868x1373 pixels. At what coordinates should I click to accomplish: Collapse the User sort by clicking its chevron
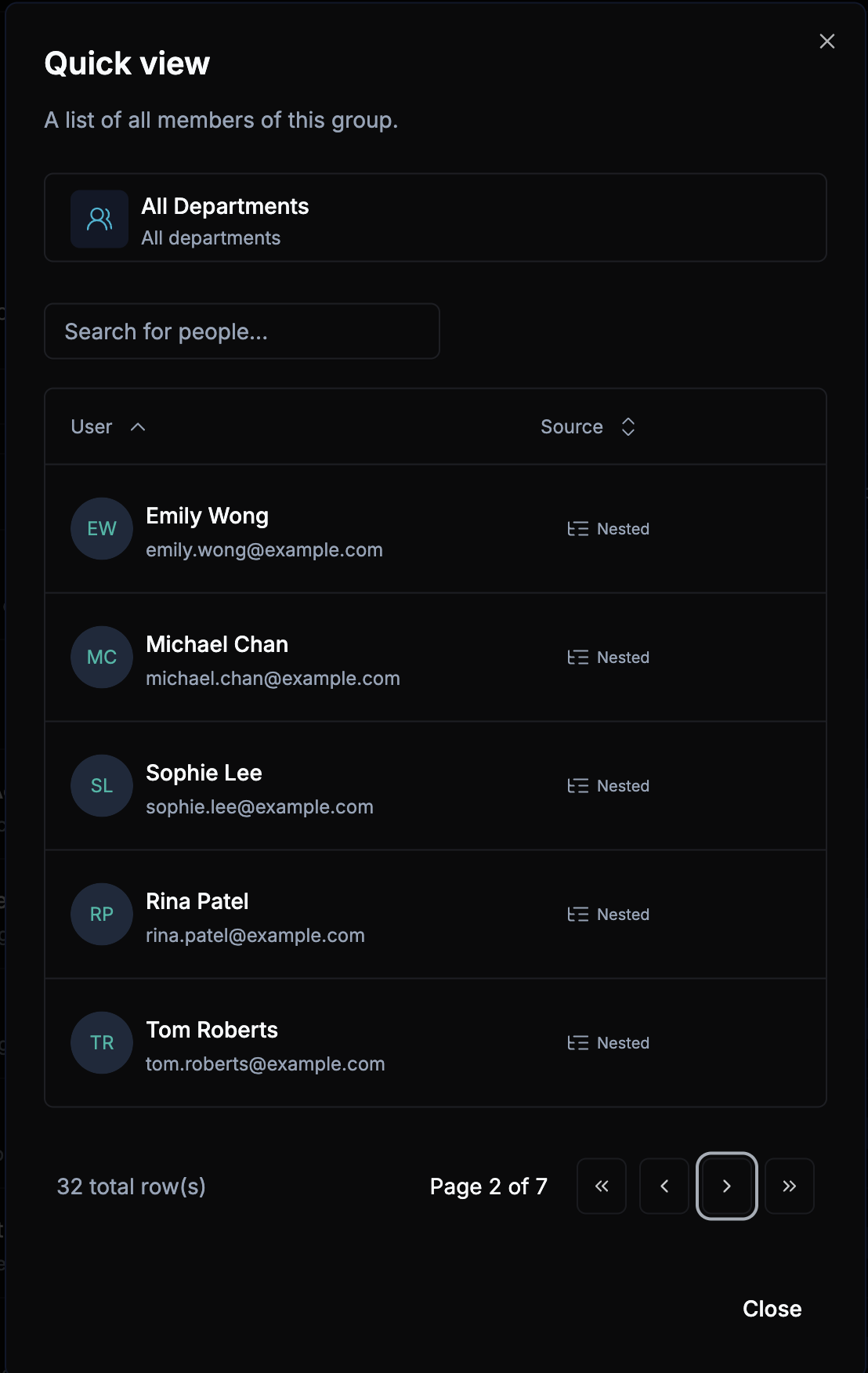[139, 427]
